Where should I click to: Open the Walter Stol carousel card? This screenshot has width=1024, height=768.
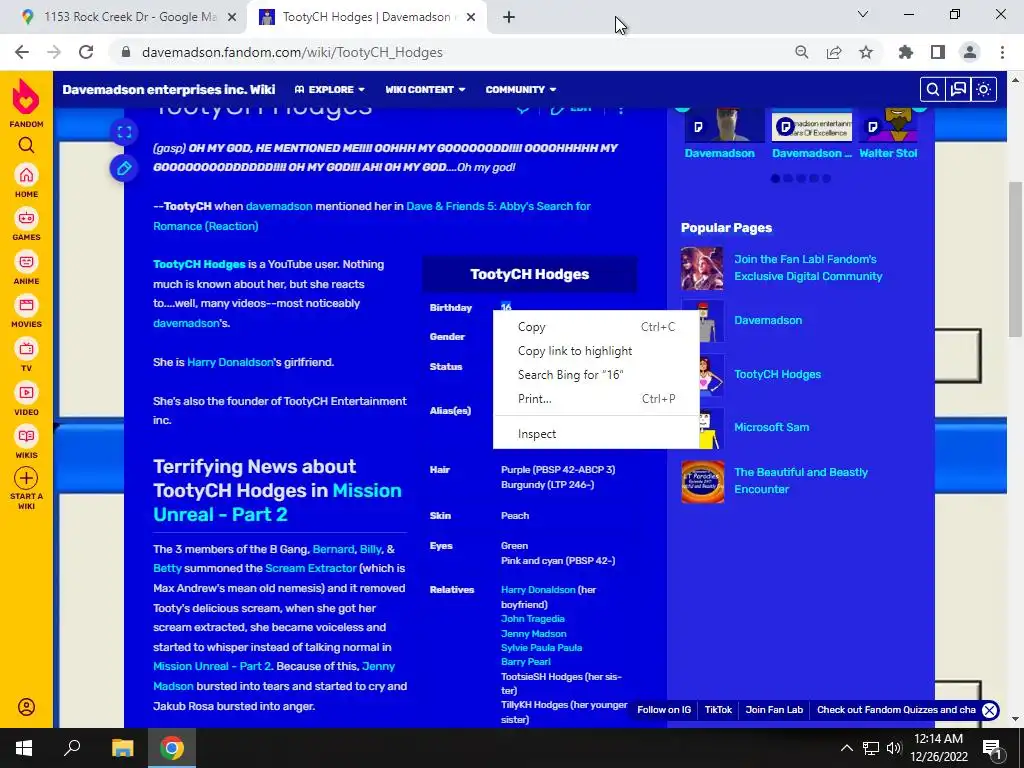click(x=888, y=135)
